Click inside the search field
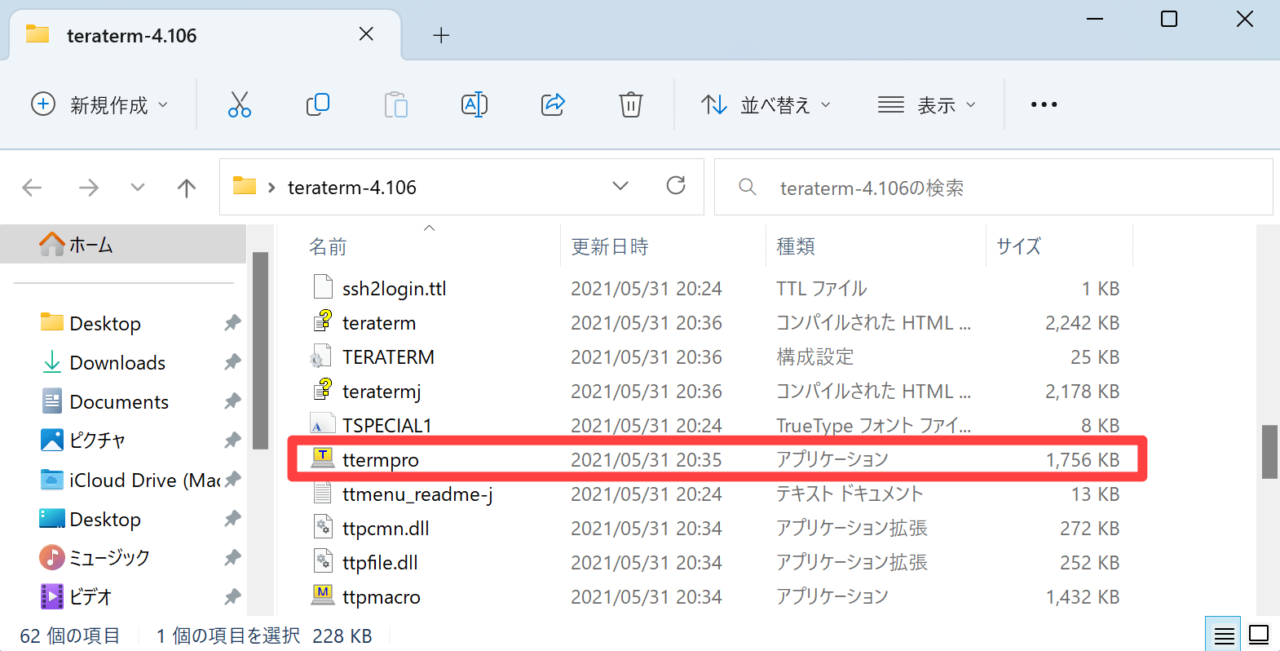The width and height of the screenshot is (1280, 651). (x=990, y=186)
